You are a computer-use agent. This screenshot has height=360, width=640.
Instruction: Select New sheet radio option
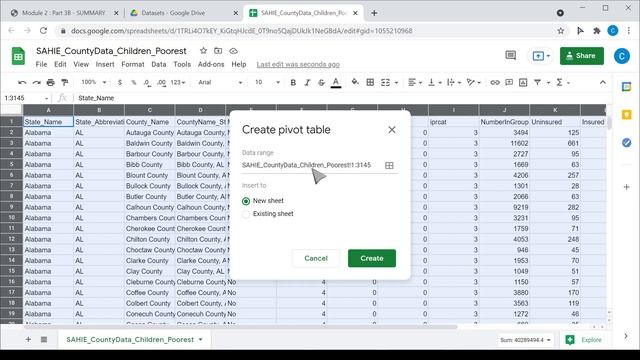[246, 201]
